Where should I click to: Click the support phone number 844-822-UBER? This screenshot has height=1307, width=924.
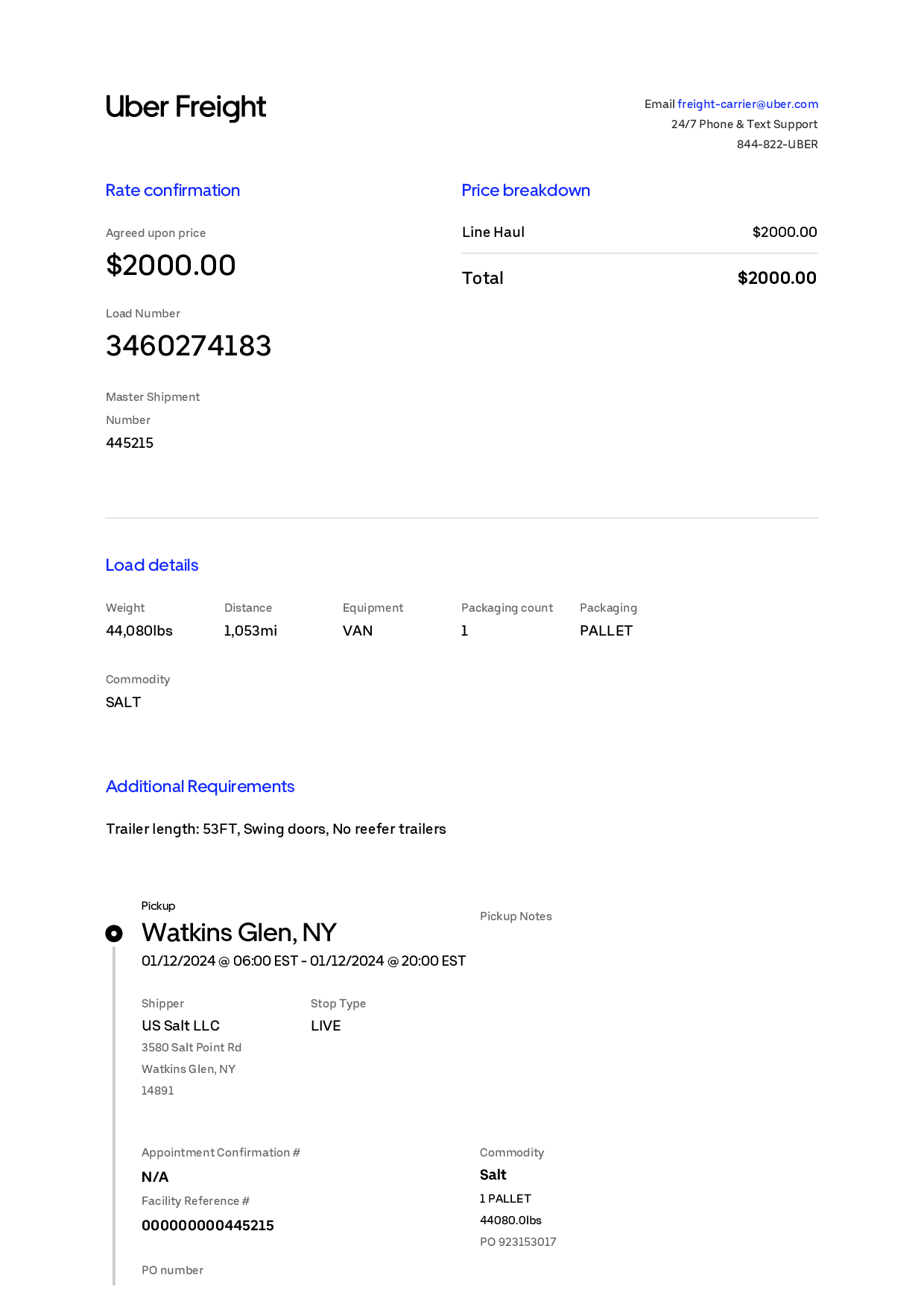tap(777, 145)
